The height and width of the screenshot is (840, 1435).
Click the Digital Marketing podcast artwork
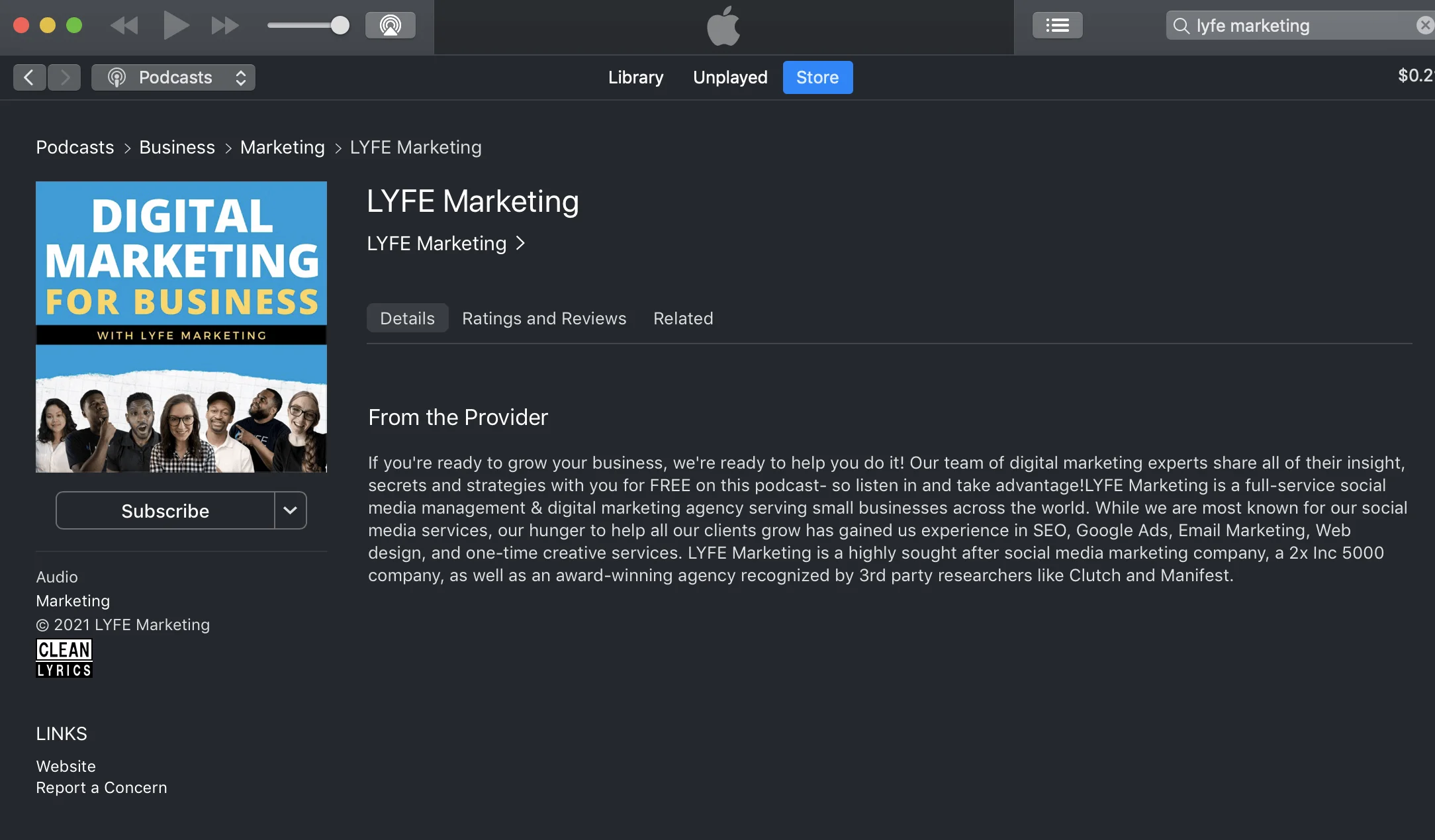click(x=181, y=327)
